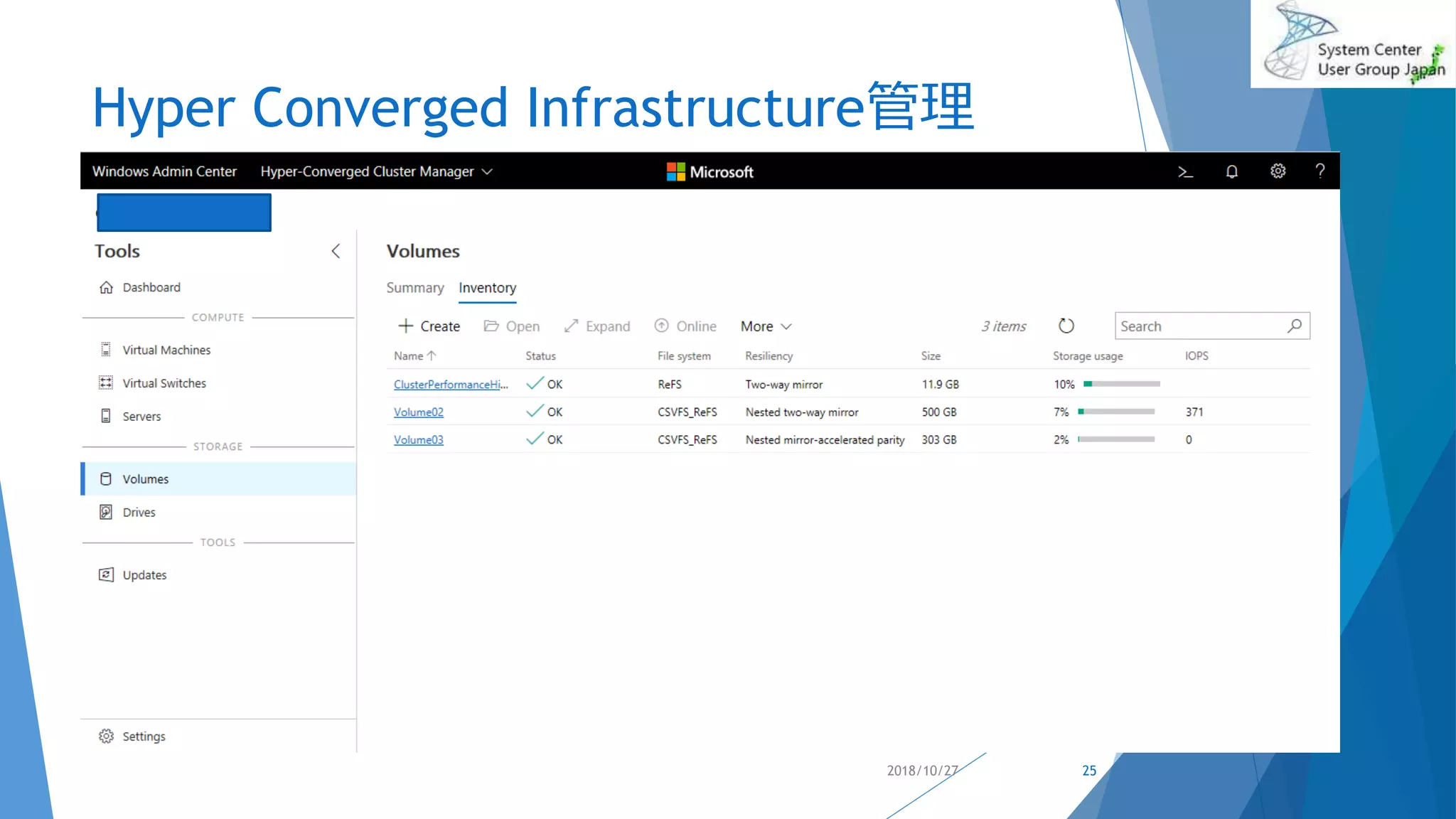
Task: Open Volume02 link
Action: 419,412
